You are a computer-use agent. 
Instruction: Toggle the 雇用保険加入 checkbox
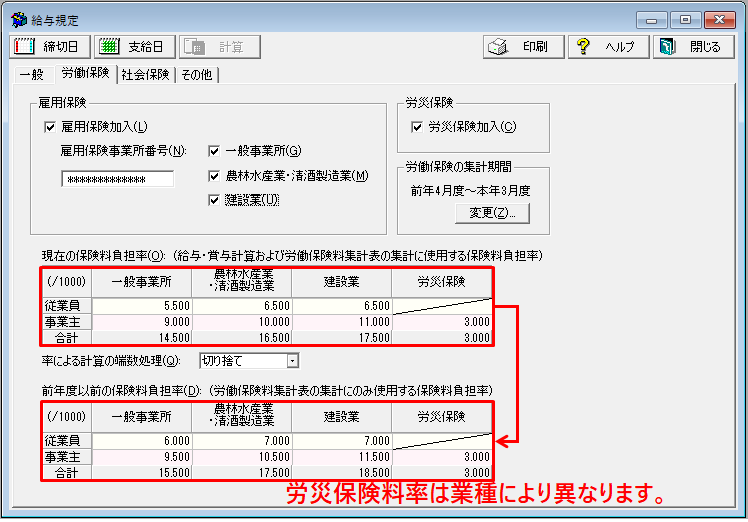(50, 127)
